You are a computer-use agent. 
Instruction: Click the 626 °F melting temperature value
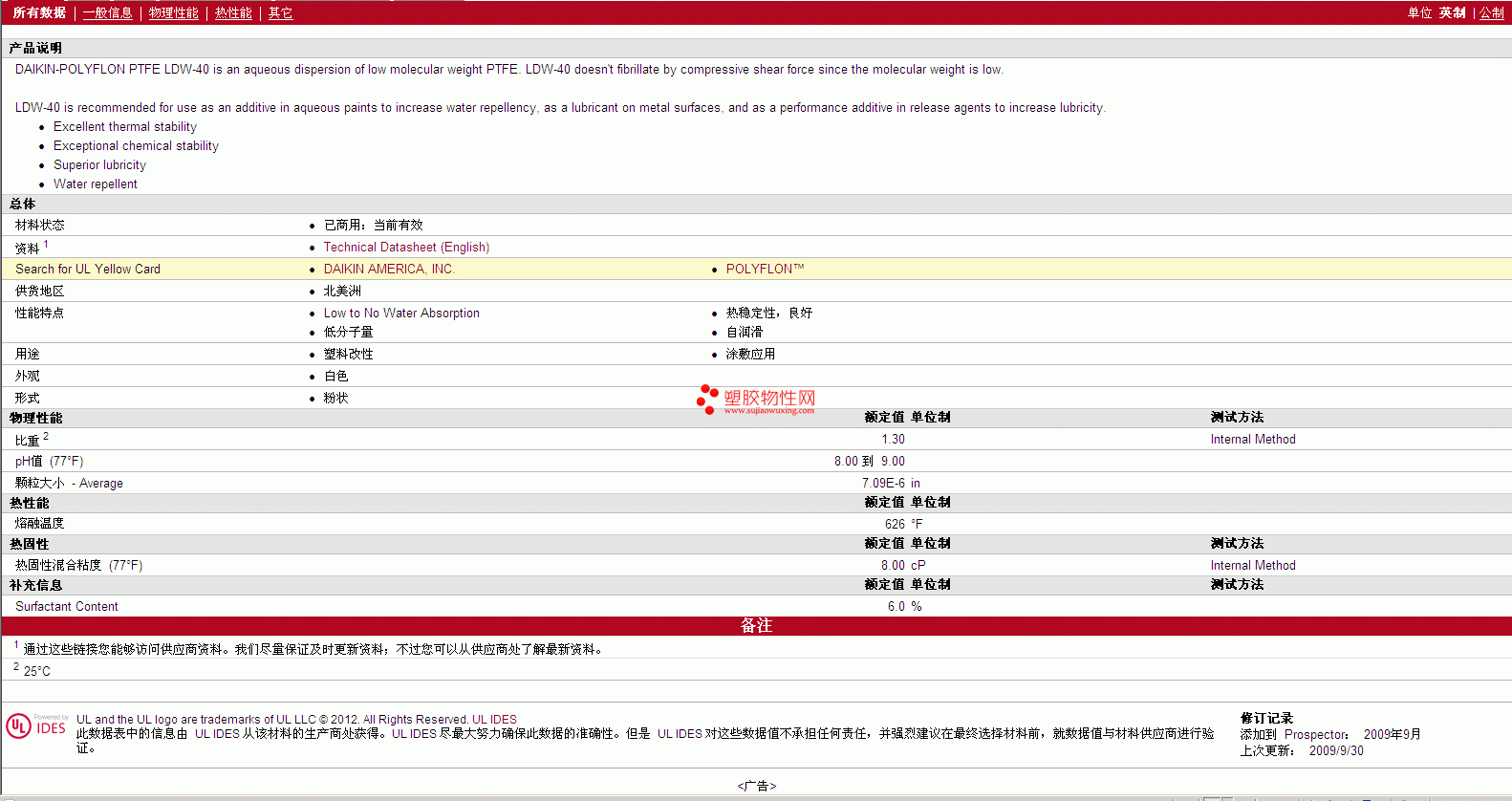(903, 524)
